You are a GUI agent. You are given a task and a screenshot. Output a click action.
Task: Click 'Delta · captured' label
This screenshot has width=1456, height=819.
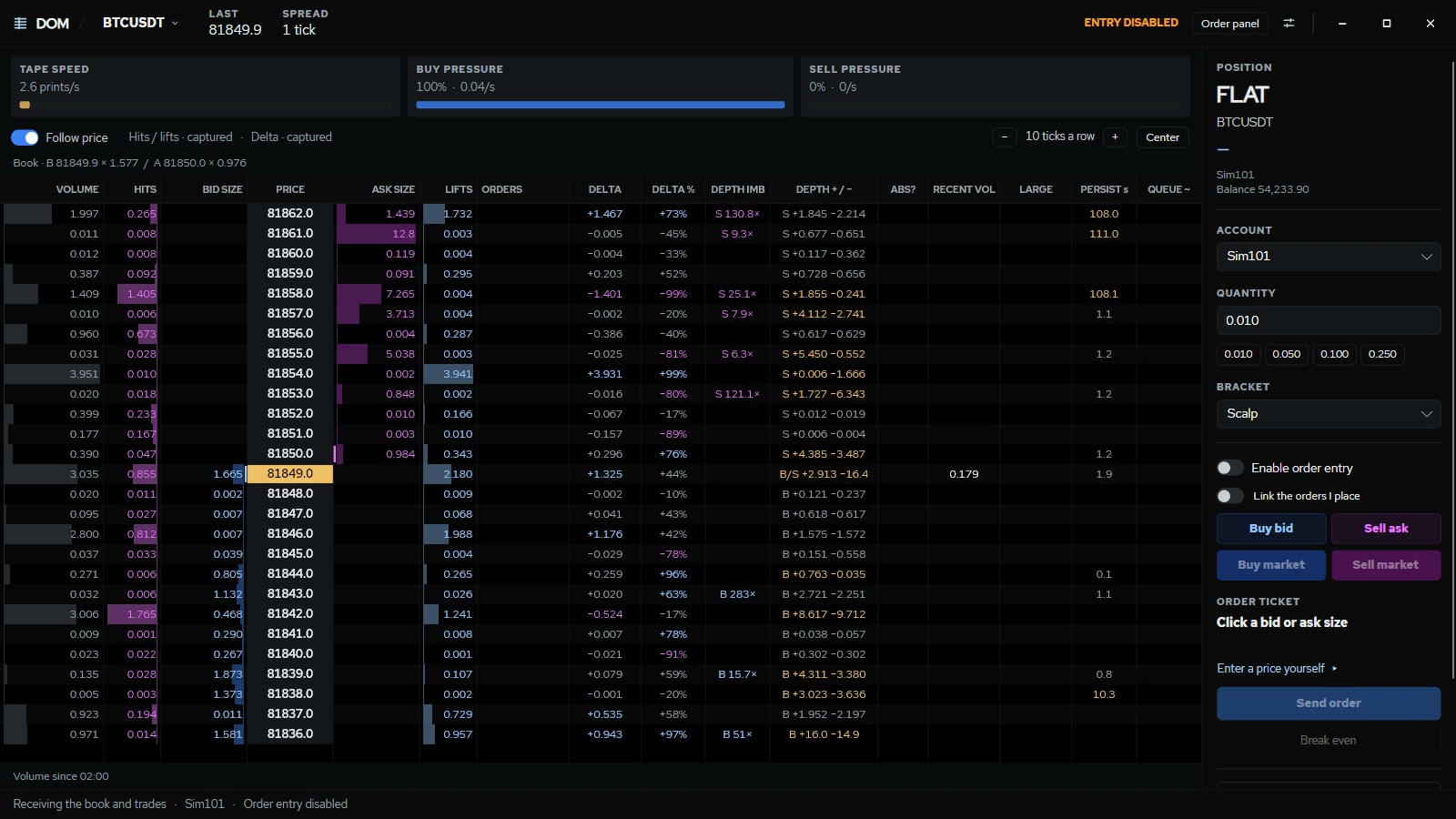pyautogui.click(x=291, y=137)
